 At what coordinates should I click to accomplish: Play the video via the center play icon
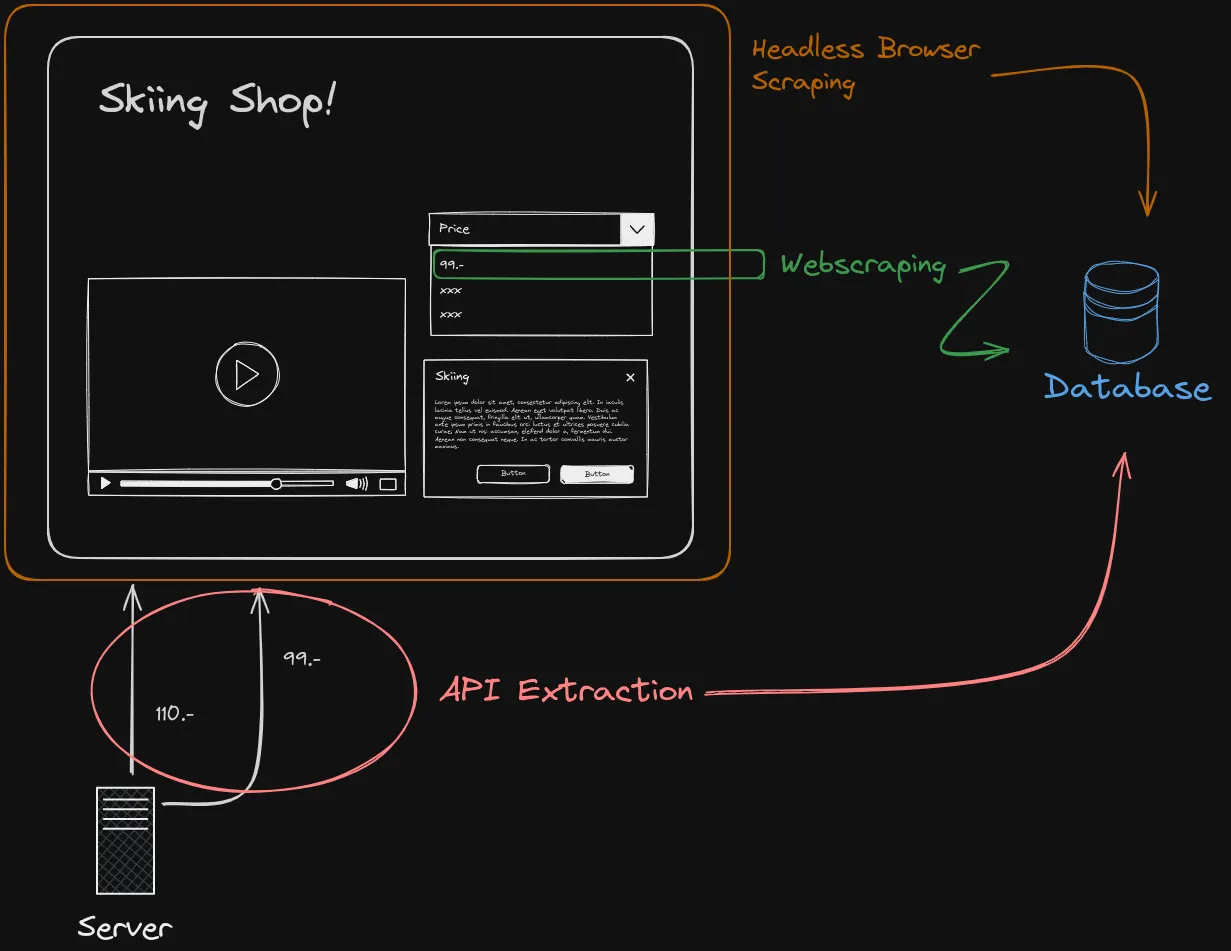point(245,373)
